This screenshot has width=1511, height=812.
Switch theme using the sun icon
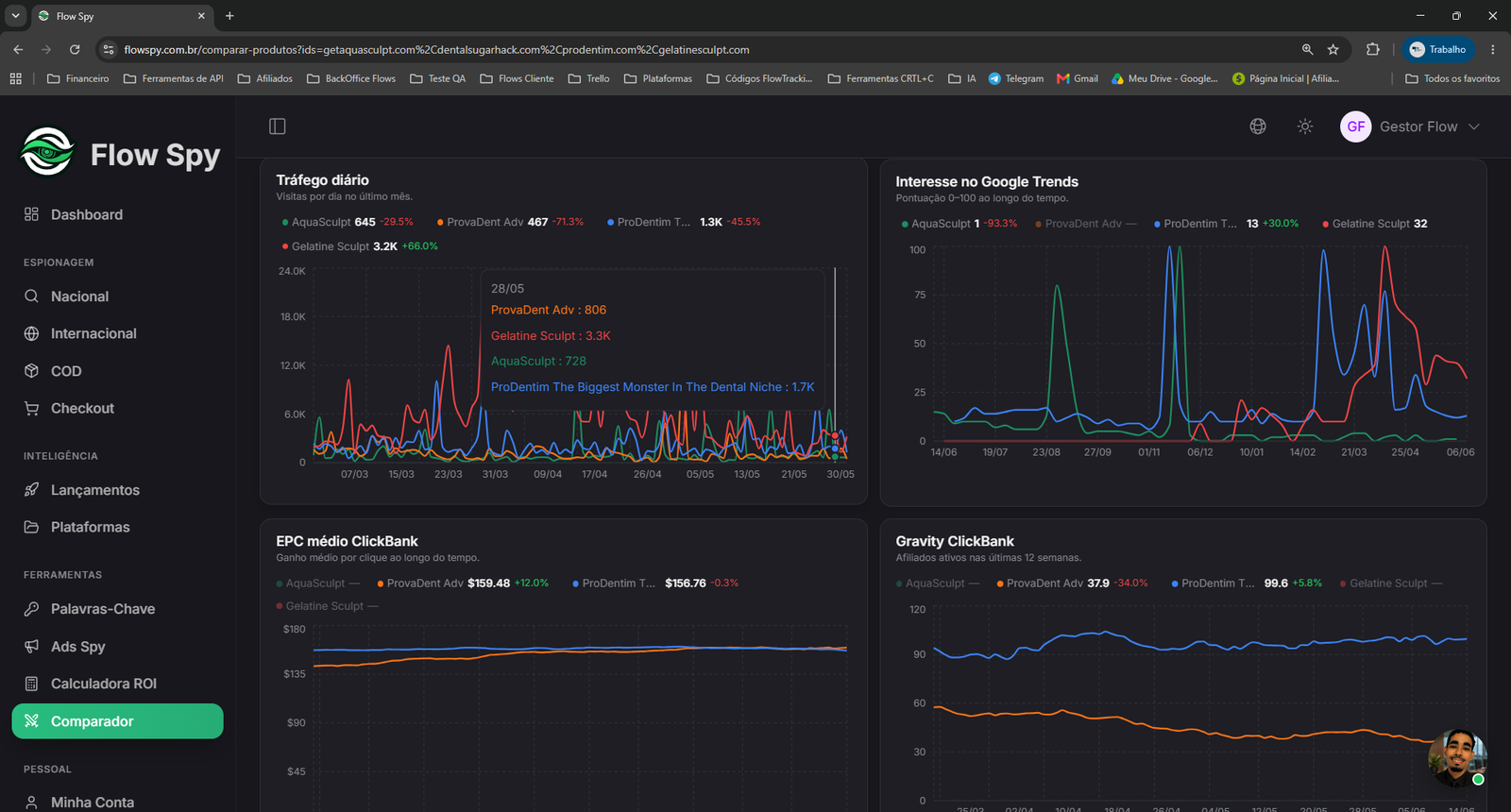[1305, 127]
